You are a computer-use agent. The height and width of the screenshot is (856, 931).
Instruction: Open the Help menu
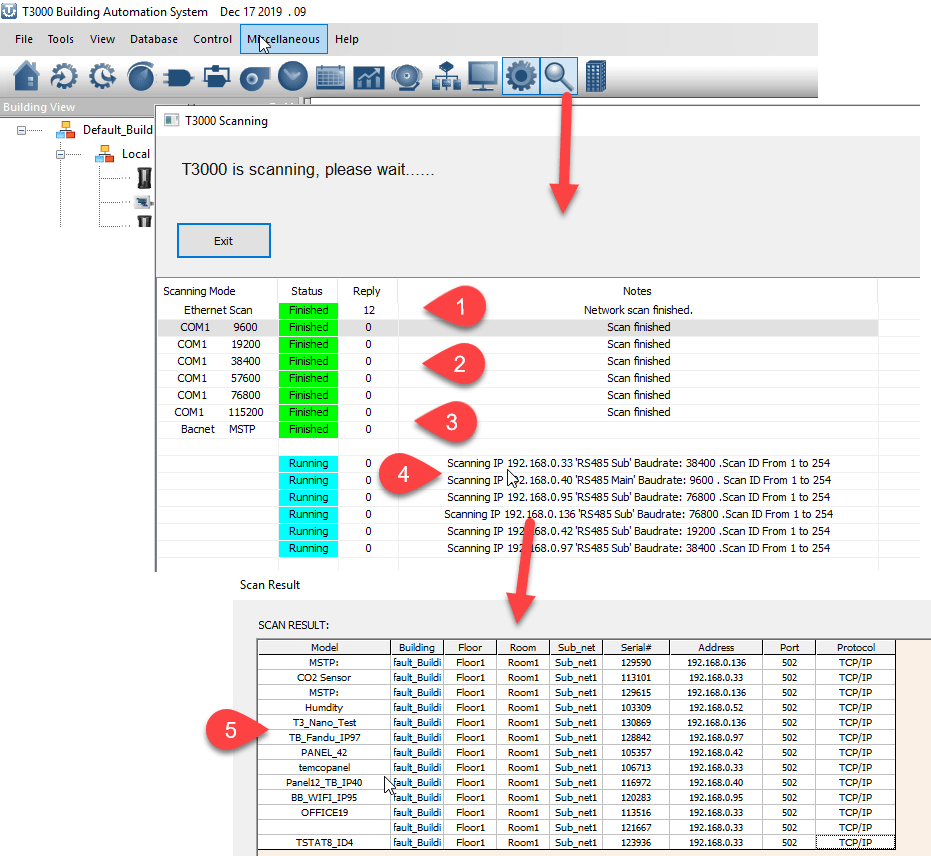pos(347,39)
